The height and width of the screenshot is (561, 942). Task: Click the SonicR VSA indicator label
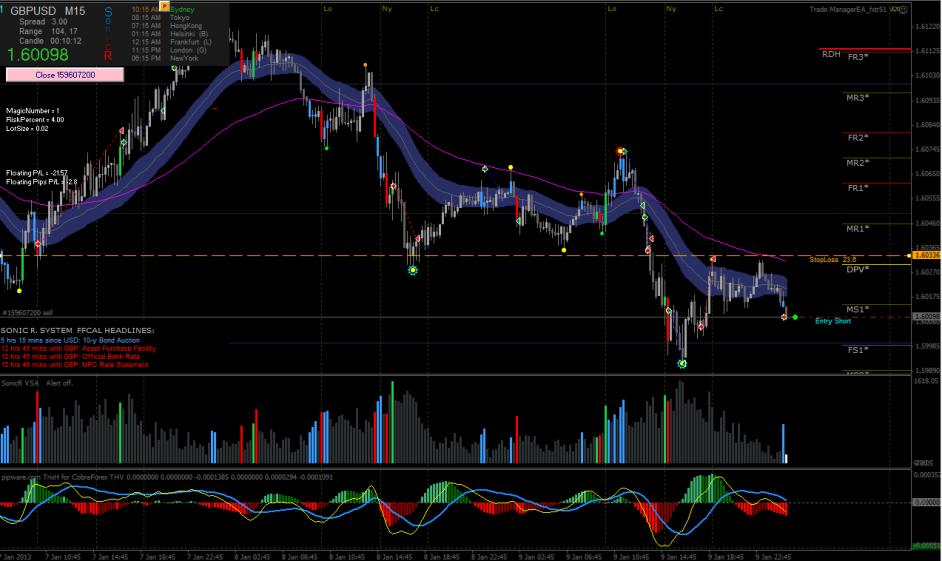coord(22,383)
